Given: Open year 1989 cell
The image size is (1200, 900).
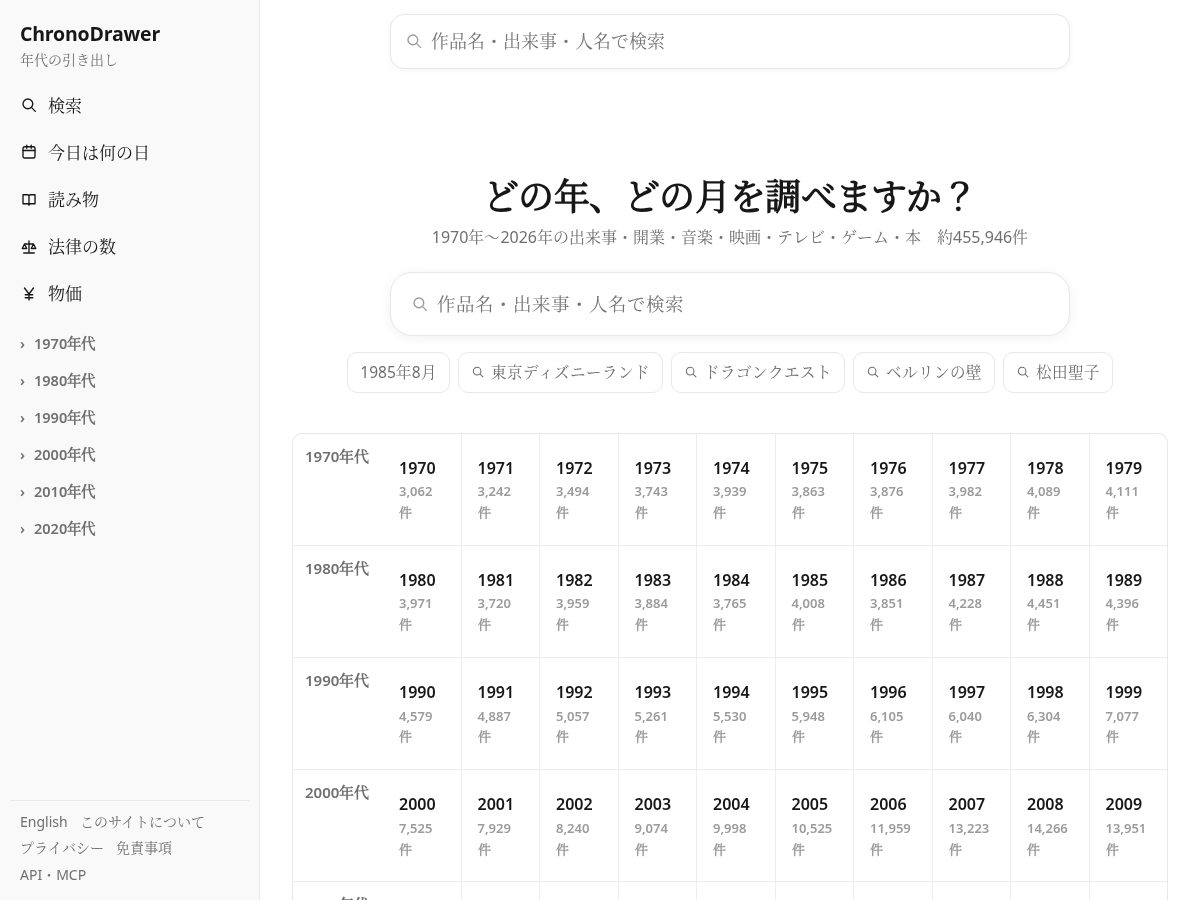Looking at the screenshot, I should pos(1128,601).
